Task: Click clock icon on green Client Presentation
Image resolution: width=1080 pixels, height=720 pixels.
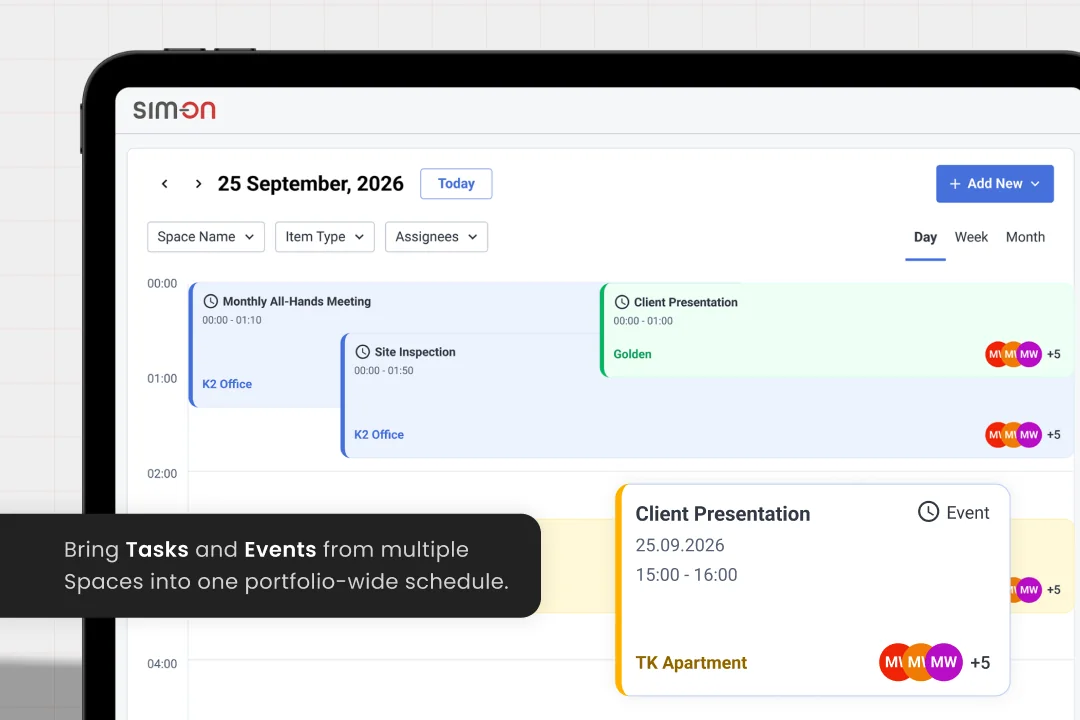Action: (621, 302)
